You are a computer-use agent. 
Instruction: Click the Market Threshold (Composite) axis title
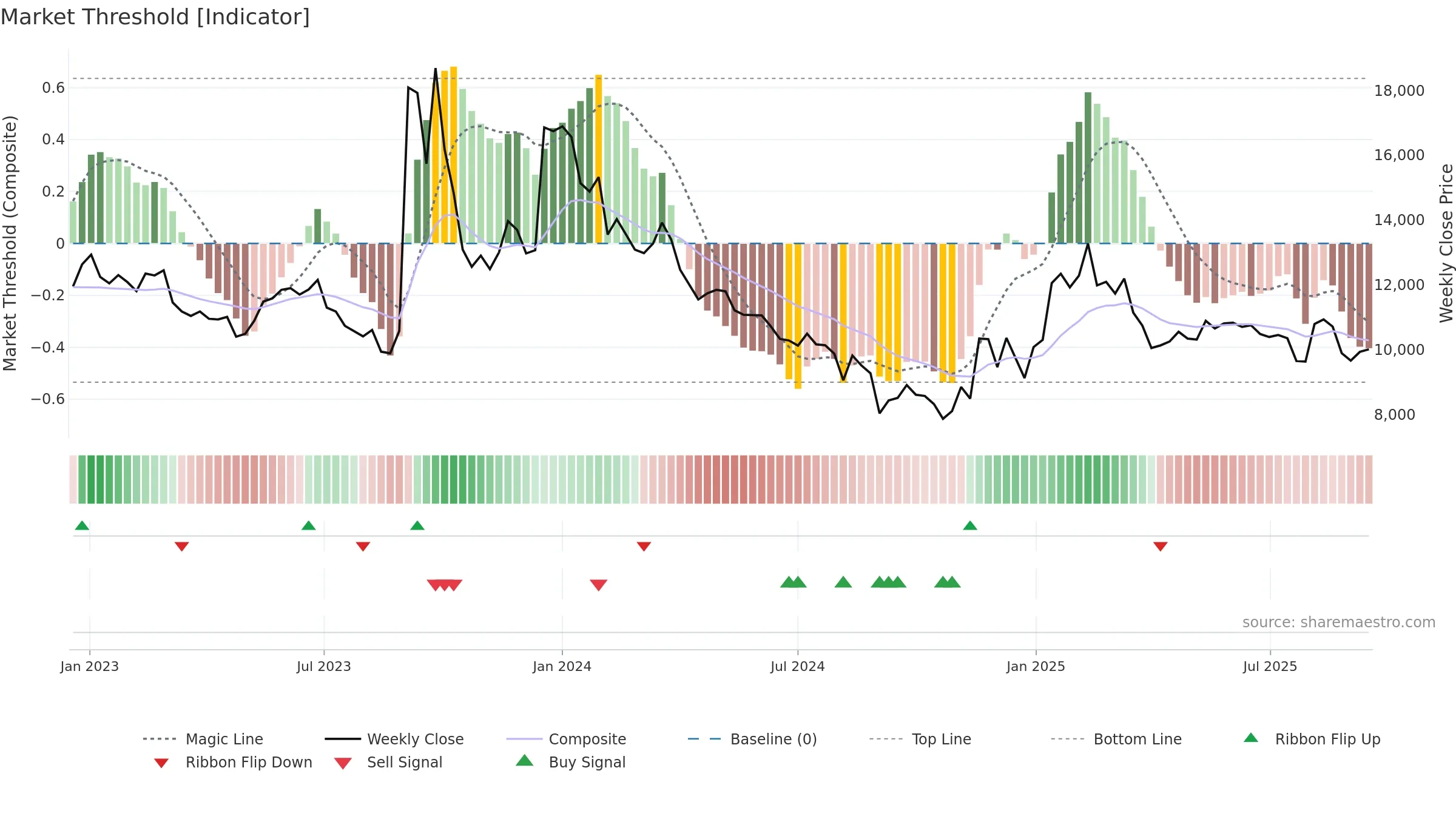10,243
